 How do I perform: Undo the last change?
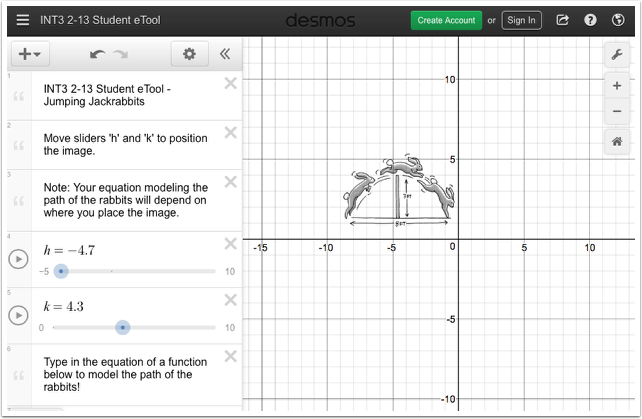[97, 54]
